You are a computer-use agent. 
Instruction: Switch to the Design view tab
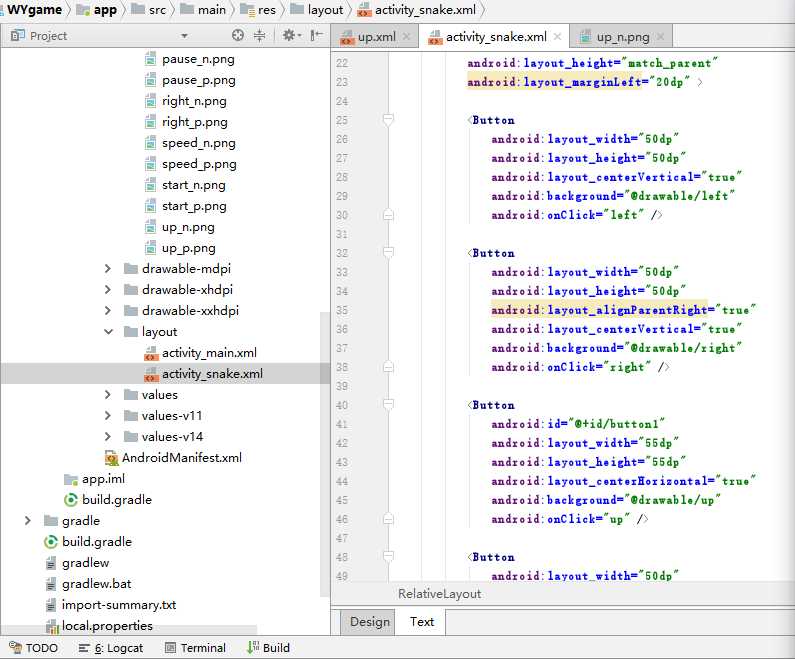click(370, 622)
